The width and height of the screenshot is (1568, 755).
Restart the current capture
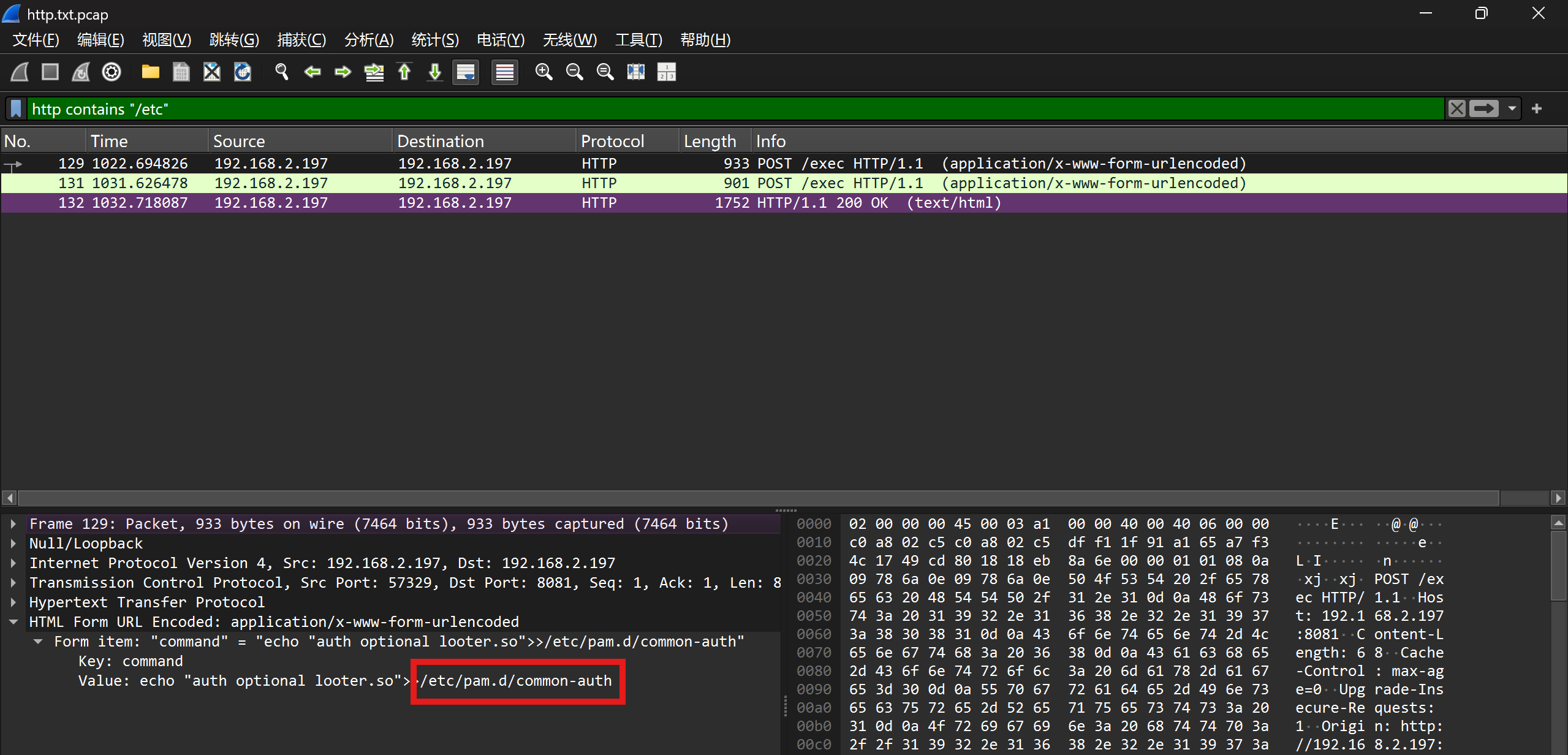[81, 72]
